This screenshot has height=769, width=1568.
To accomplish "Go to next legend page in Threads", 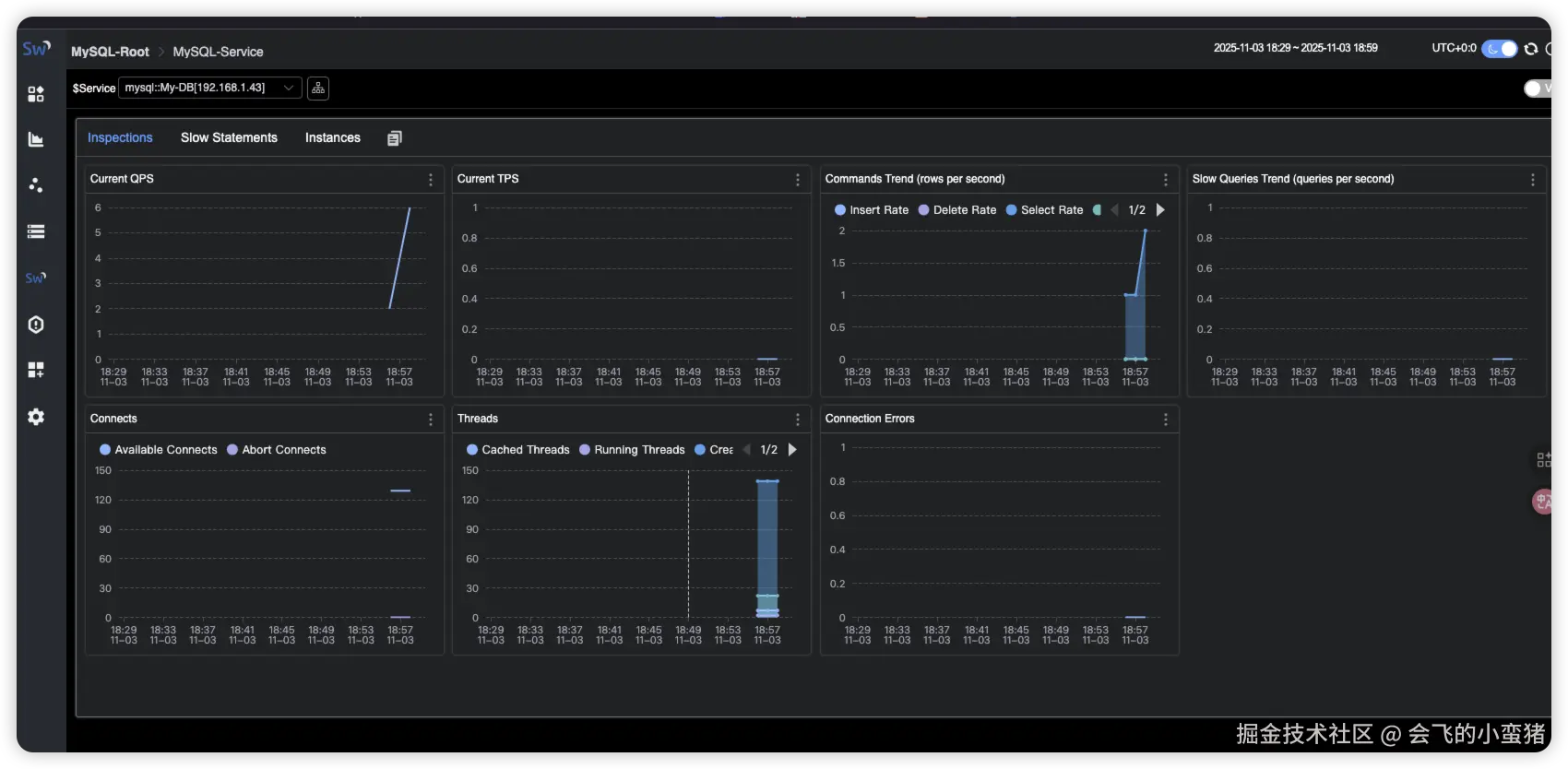I will click(792, 450).
